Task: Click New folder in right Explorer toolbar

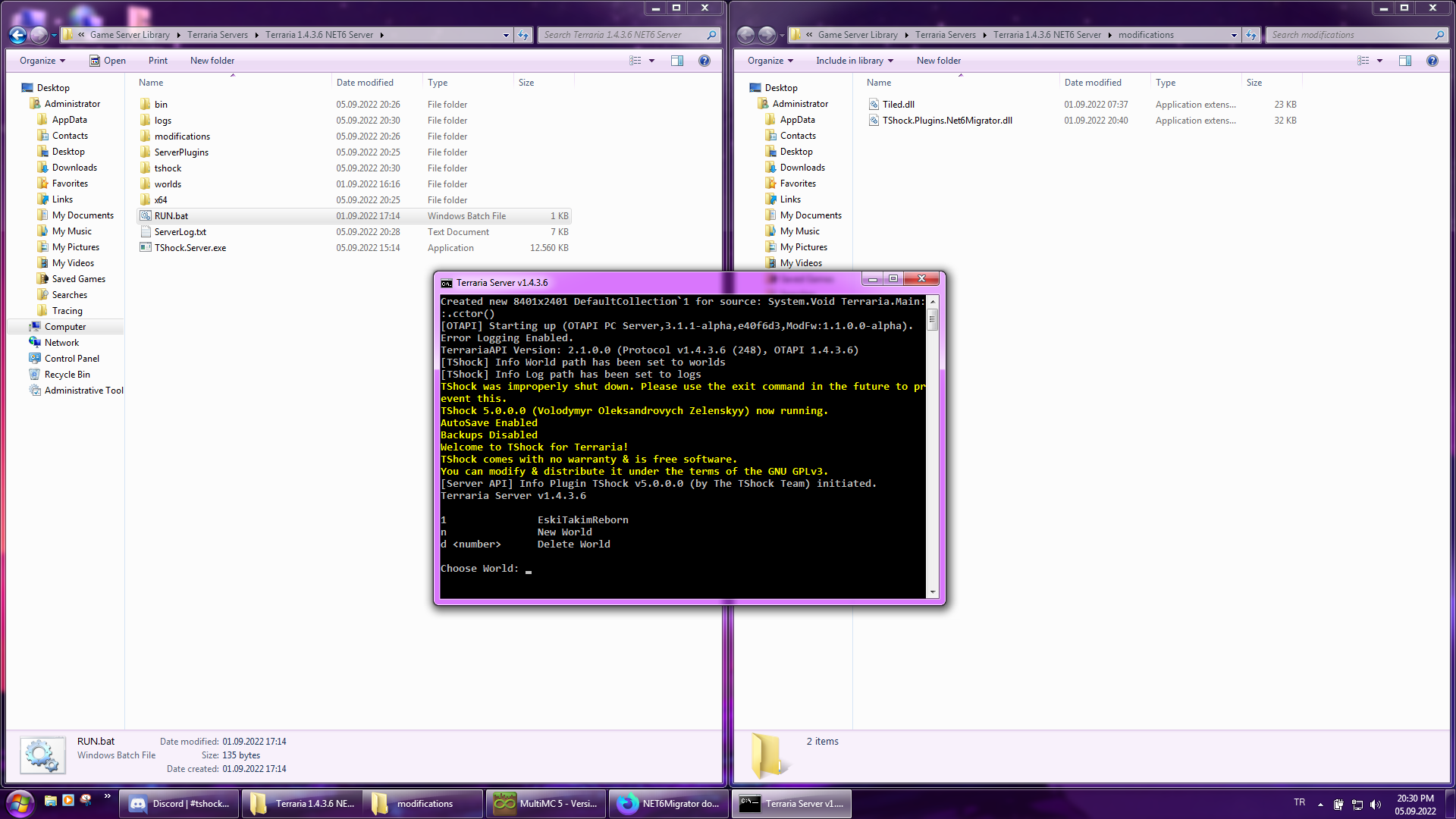Action: pos(939,61)
